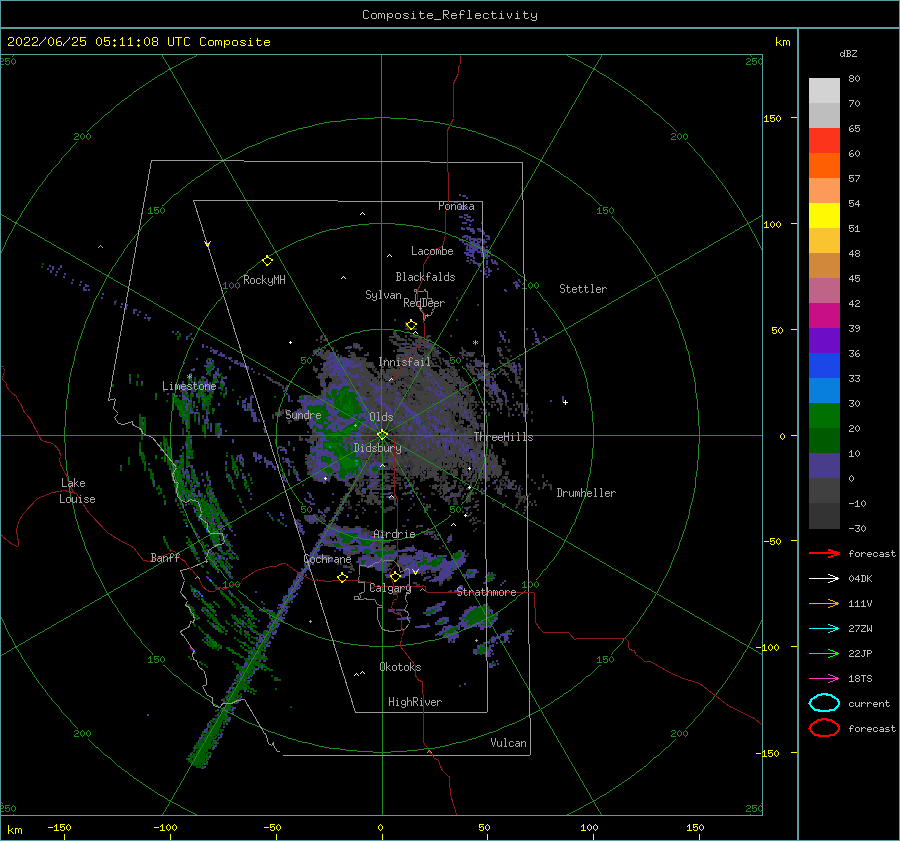Select the slate 10 dBZ color swatch
The height and width of the screenshot is (841, 900).
pyautogui.click(x=824, y=465)
